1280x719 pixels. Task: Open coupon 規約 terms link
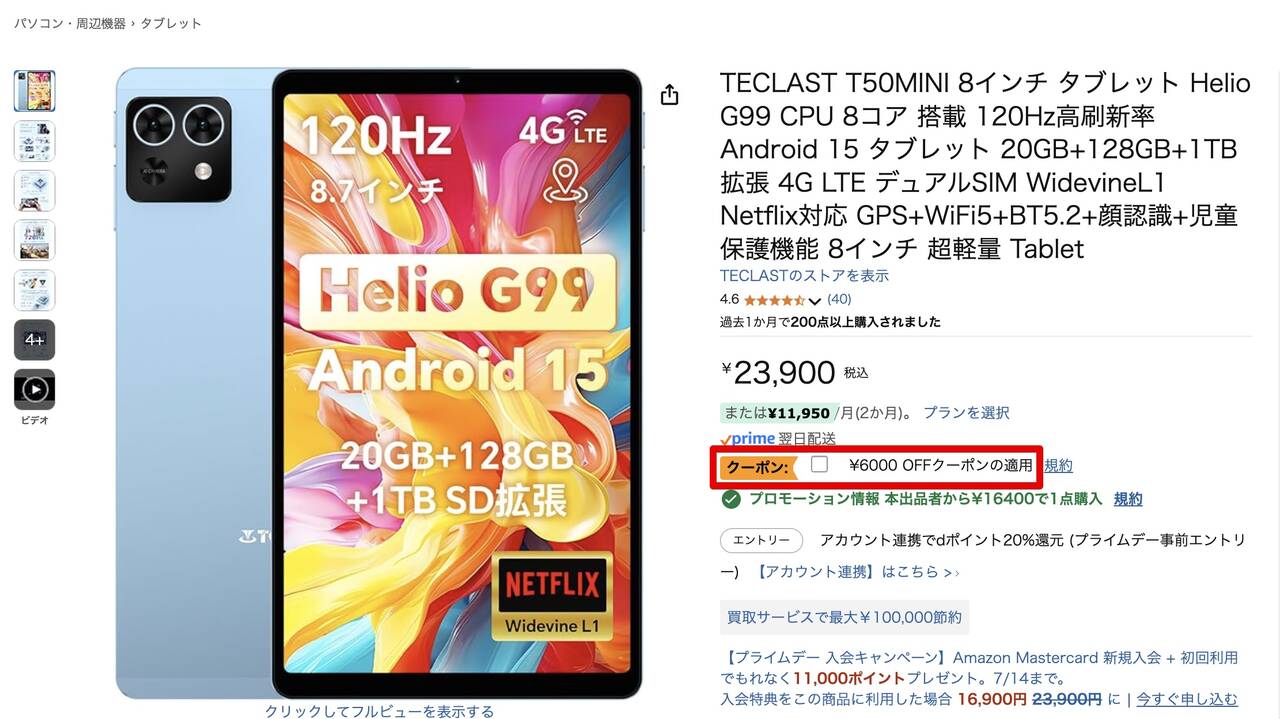click(x=1058, y=465)
